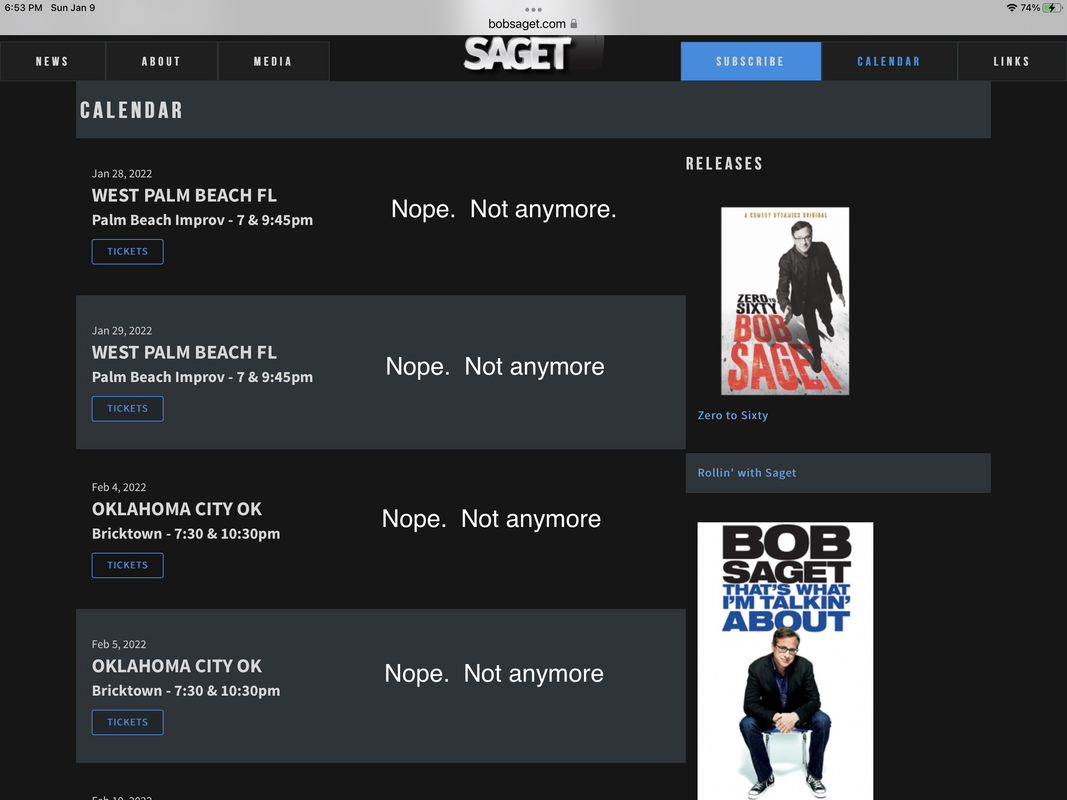Tap the 6:53 PM clock in status bar
This screenshot has width=1067, height=800.
pos(23,7)
